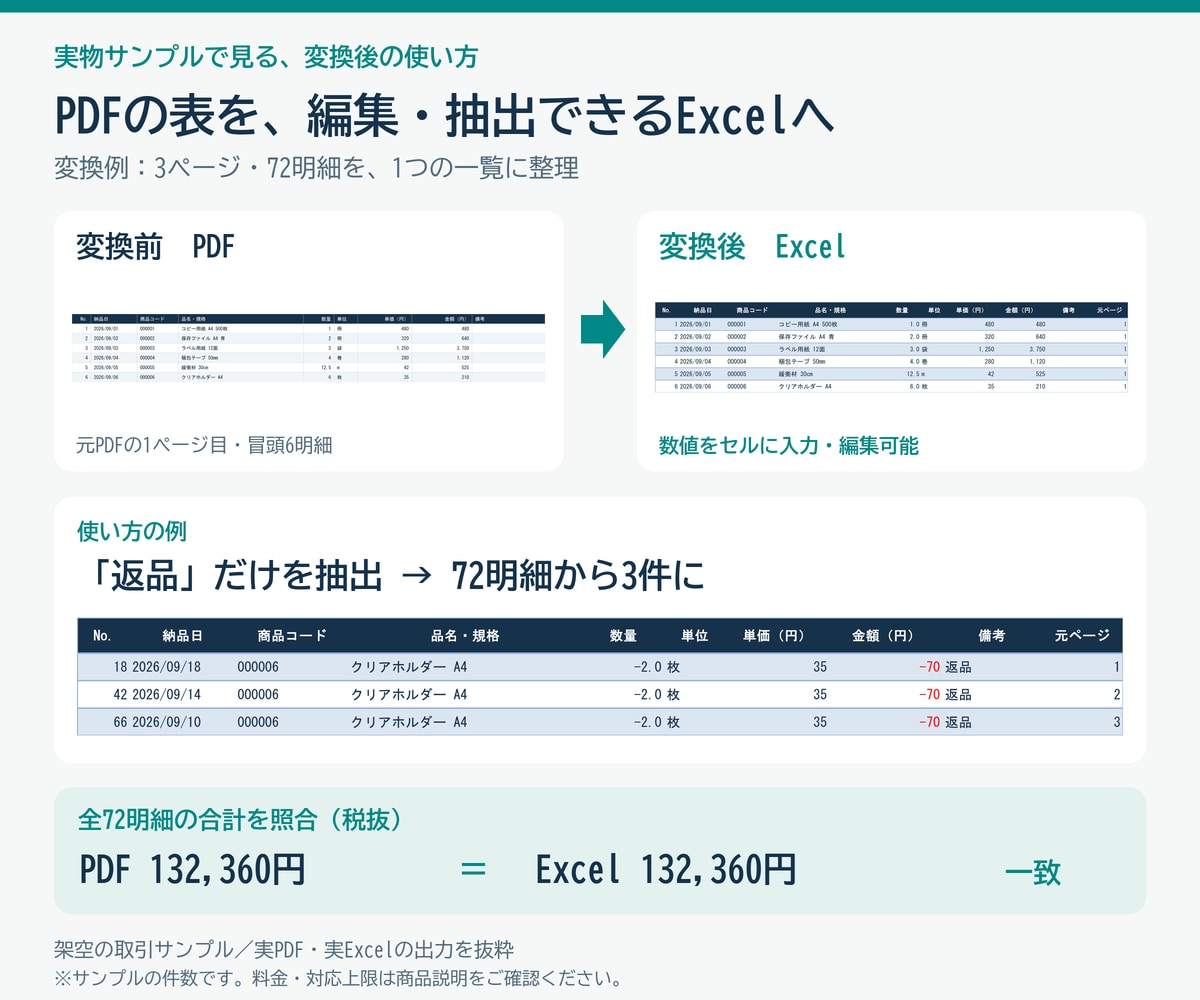The width and height of the screenshot is (1200, 1000).
Task: Select the ※サンプルの件数です disclaimer line
Action: pos(339,977)
